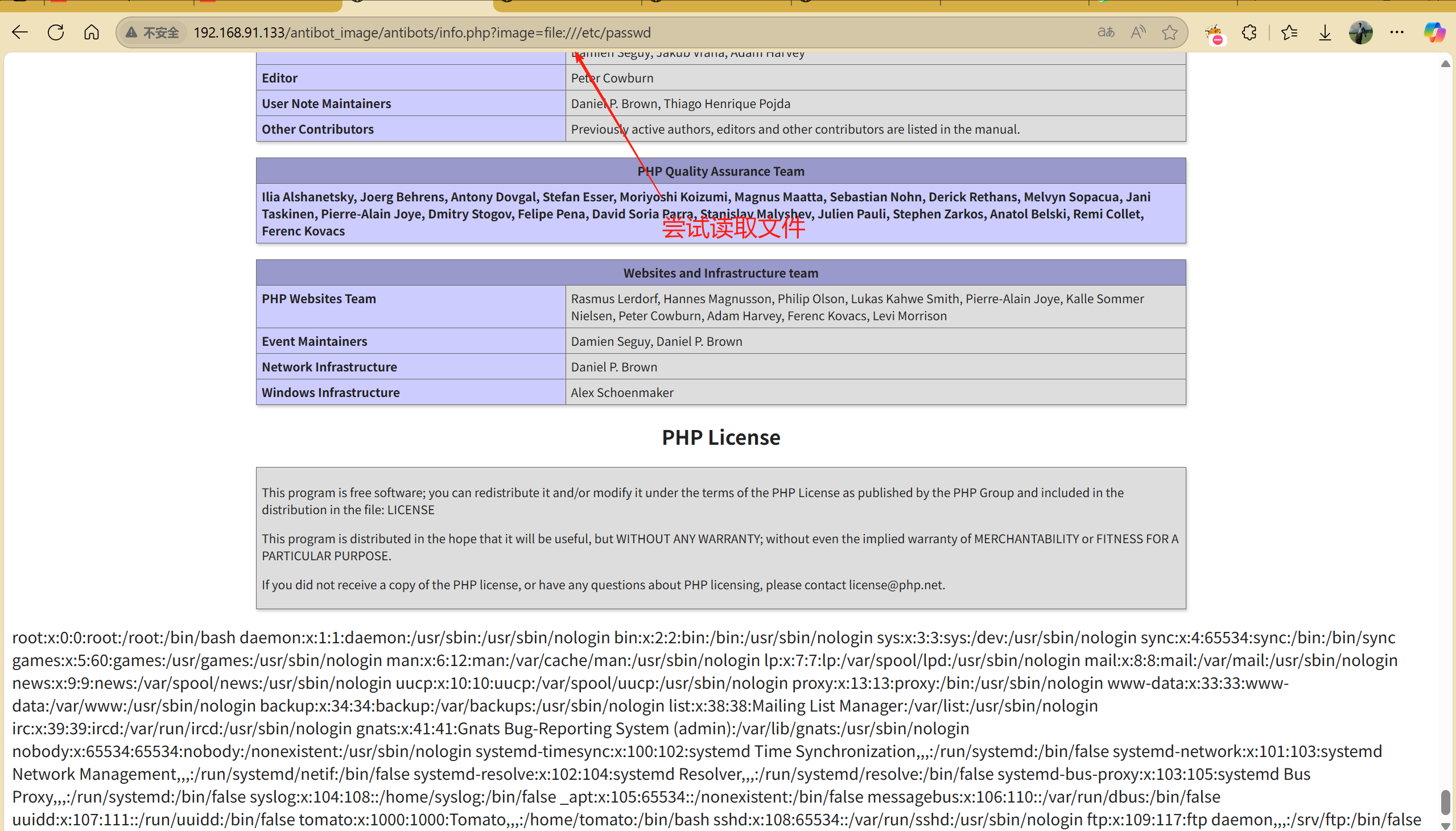Click the Editor row label
The width and height of the screenshot is (1456, 831).
point(280,77)
